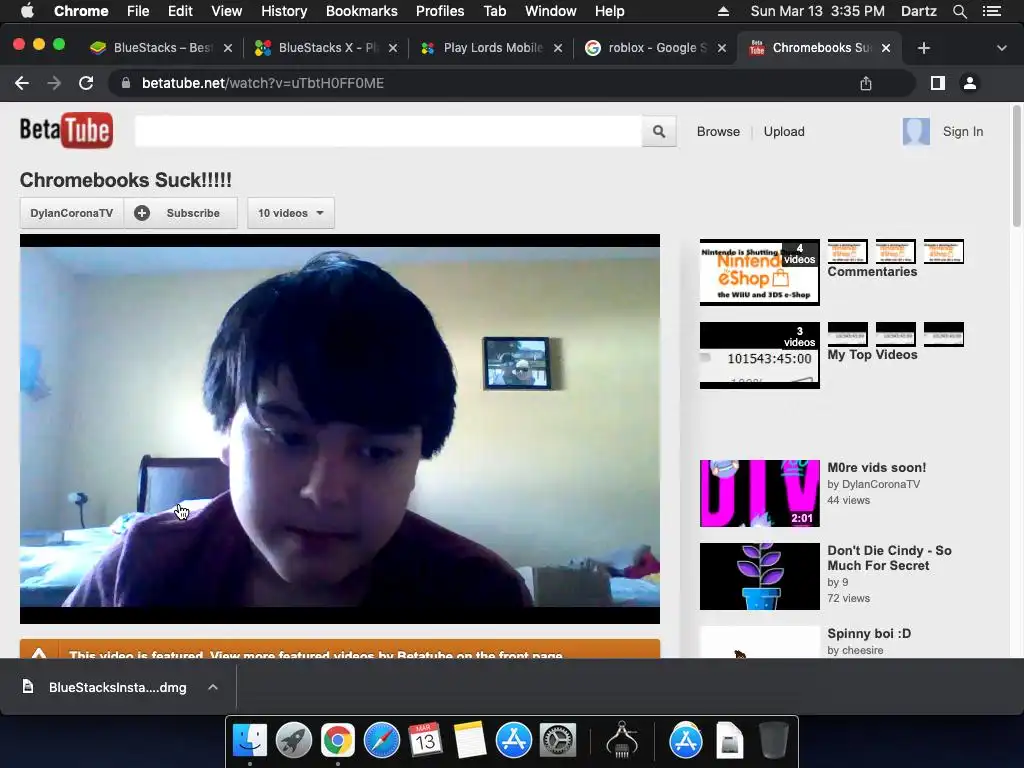
Task: Open Don't Die Cindy video title
Action: click(889, 558)
